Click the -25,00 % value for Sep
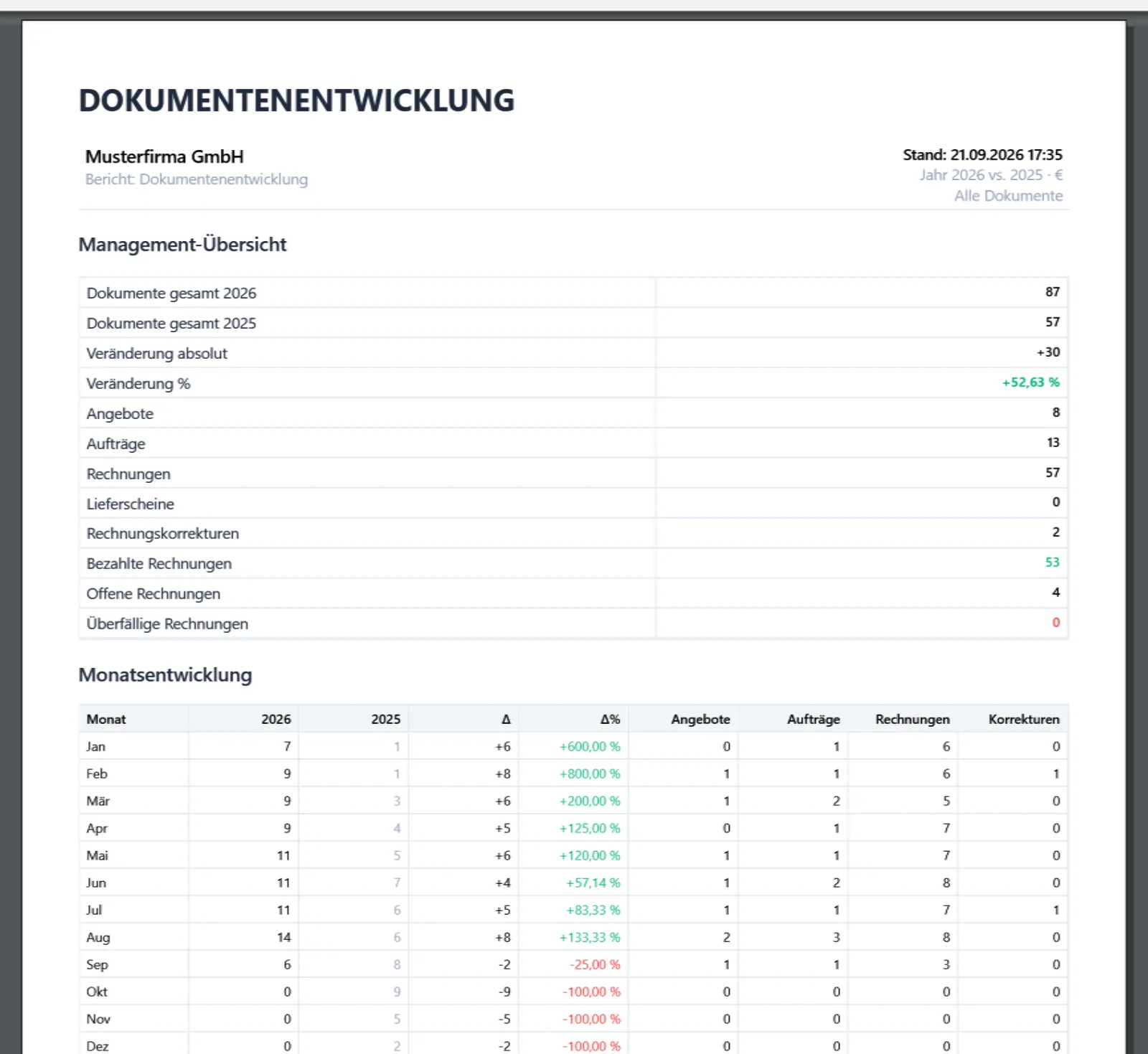The width and height of the screenshot is (1148, 1054). [x=595, y=964]
